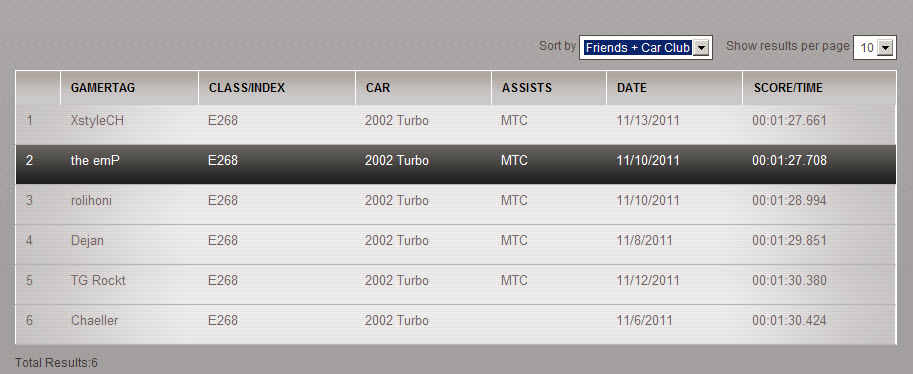
Task: Open rolihoni gamertag entry
Action: (91, 200)
